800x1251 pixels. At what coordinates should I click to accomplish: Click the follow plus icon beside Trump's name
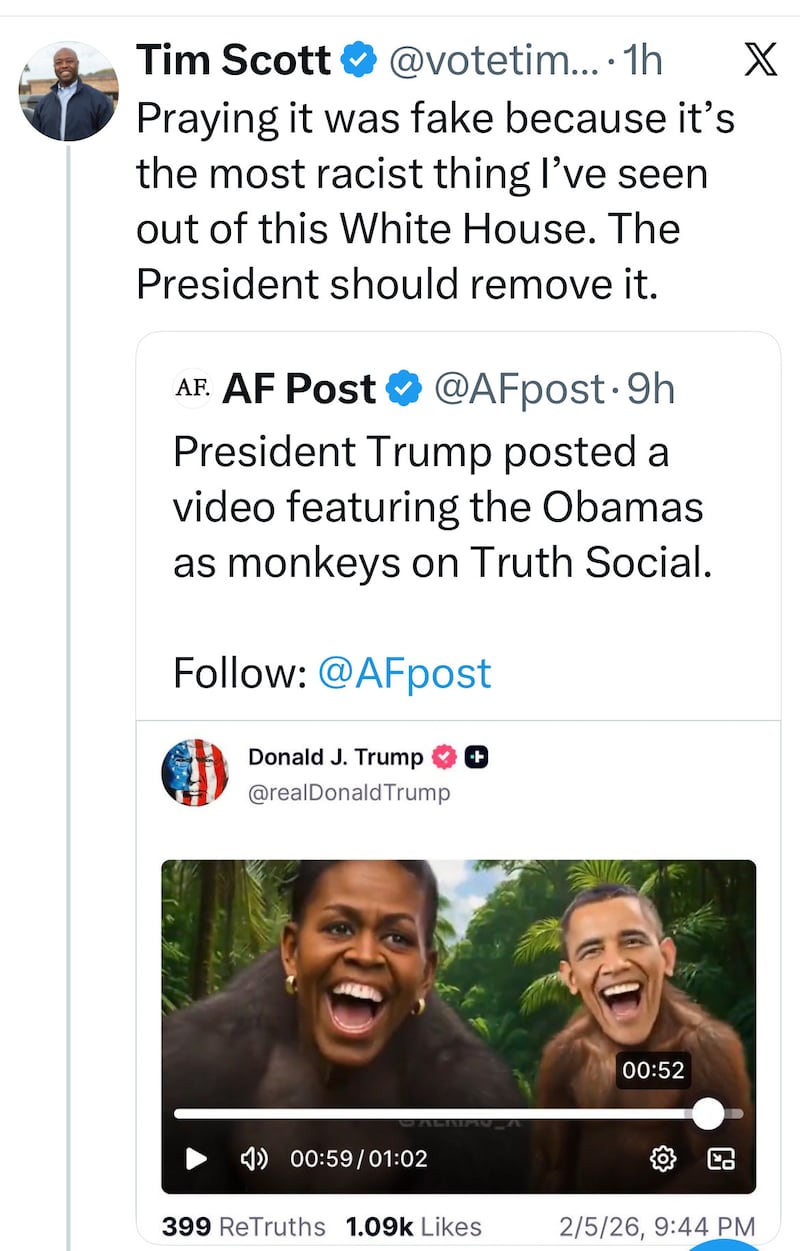476,757
